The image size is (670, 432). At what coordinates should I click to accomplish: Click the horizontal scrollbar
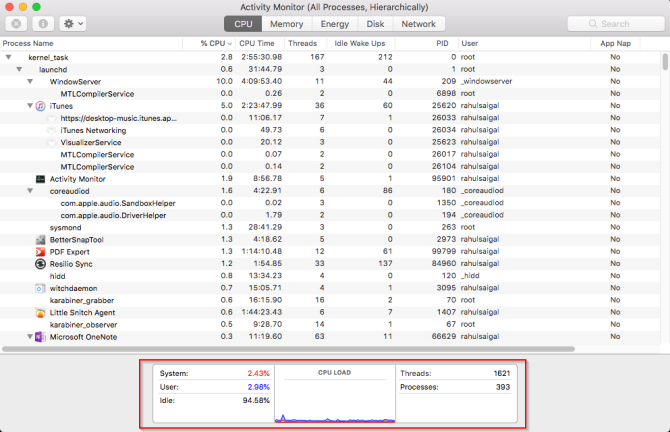(x=288, y=349)
